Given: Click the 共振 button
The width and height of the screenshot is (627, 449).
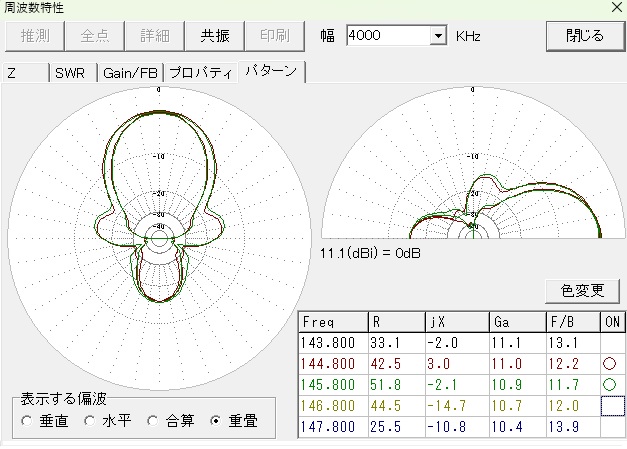Looking at the screenshot, I should click(x=215, y=36).
